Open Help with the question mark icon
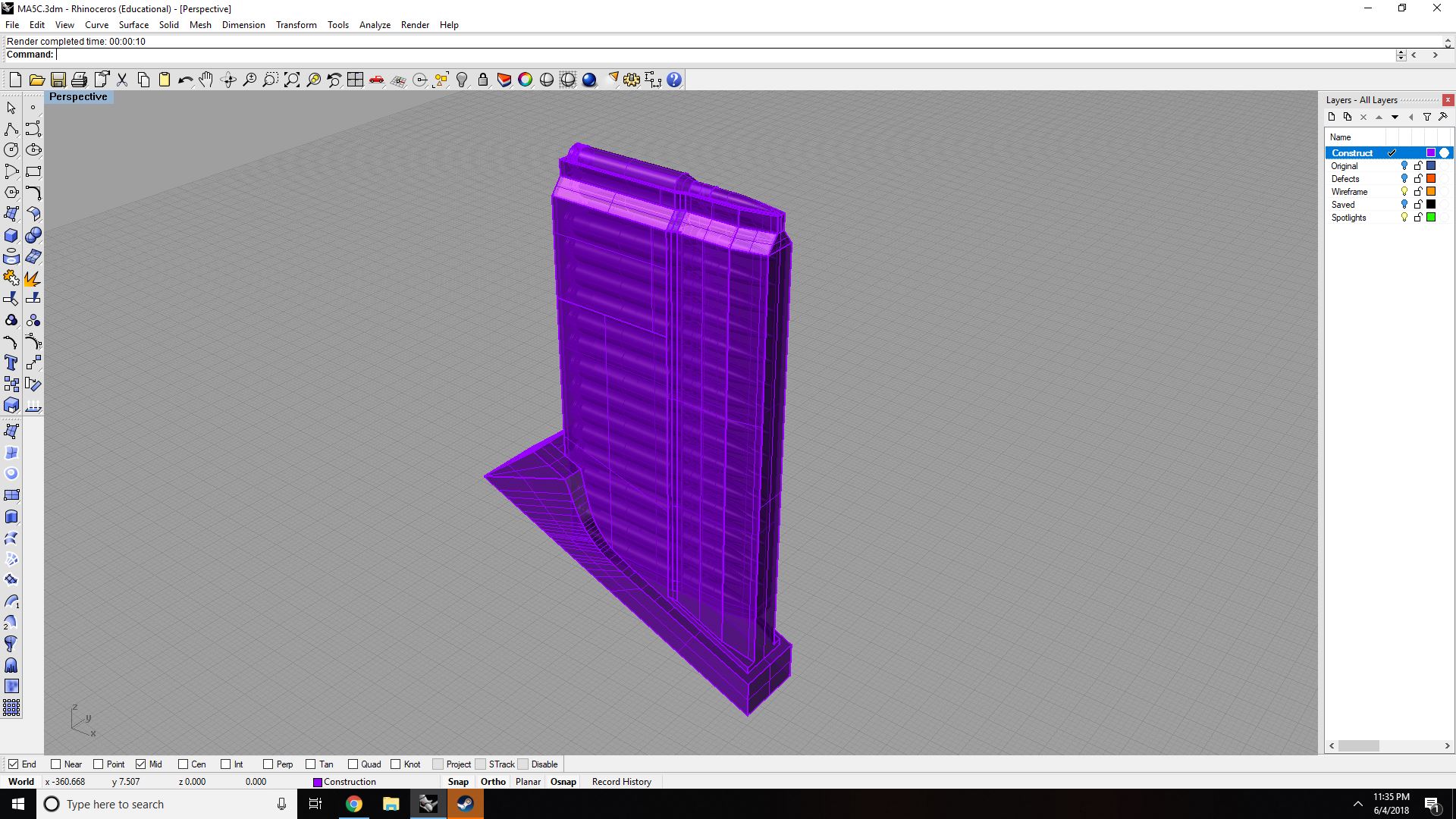 (674, 80)
